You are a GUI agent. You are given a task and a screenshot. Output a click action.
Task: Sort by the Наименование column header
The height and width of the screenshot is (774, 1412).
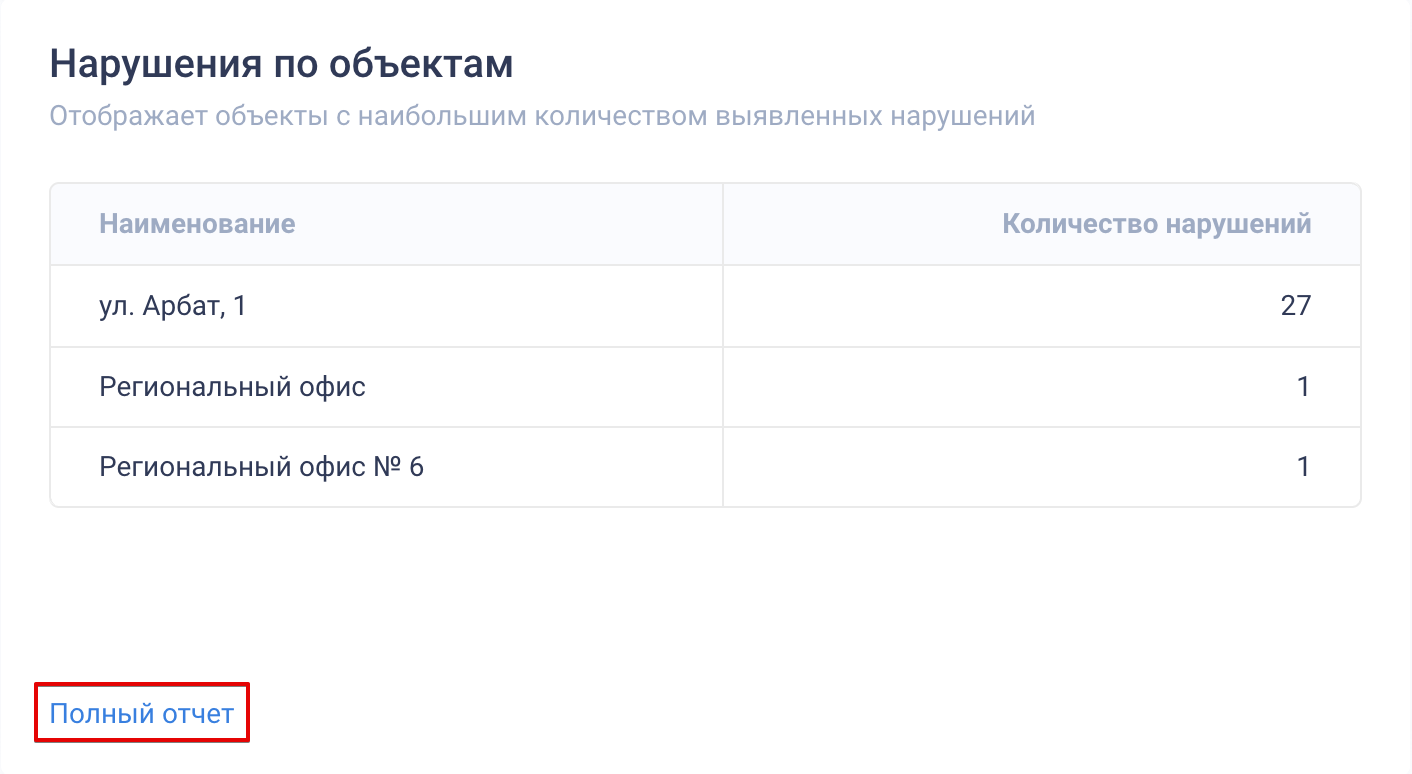pos(197,223)
